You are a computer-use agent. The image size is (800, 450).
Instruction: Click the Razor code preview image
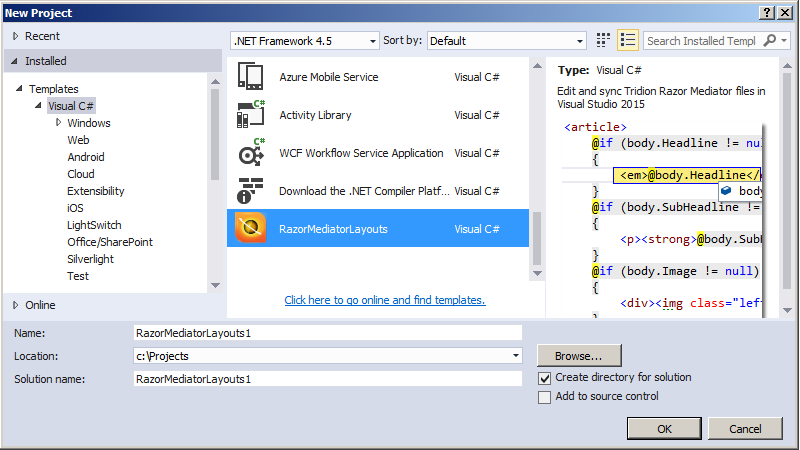tap(662, 219)
